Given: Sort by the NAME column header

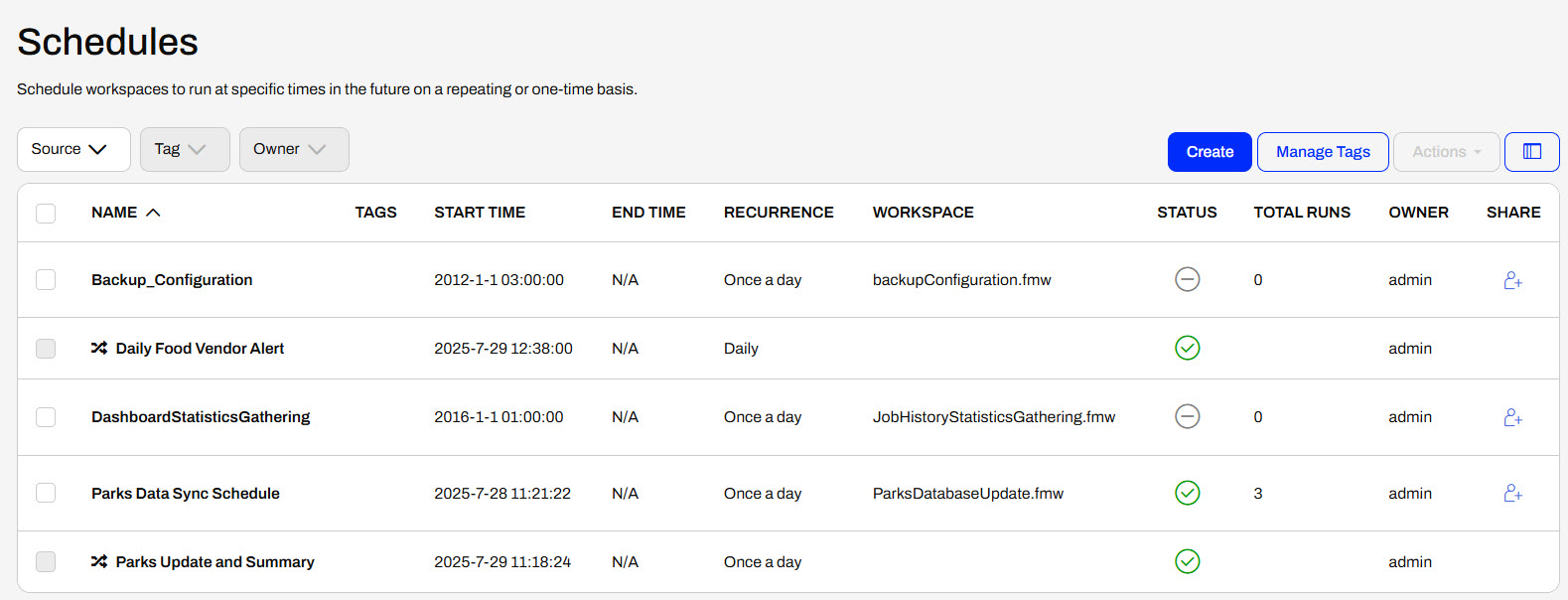Looking at the screenshot, I should 115,213.
